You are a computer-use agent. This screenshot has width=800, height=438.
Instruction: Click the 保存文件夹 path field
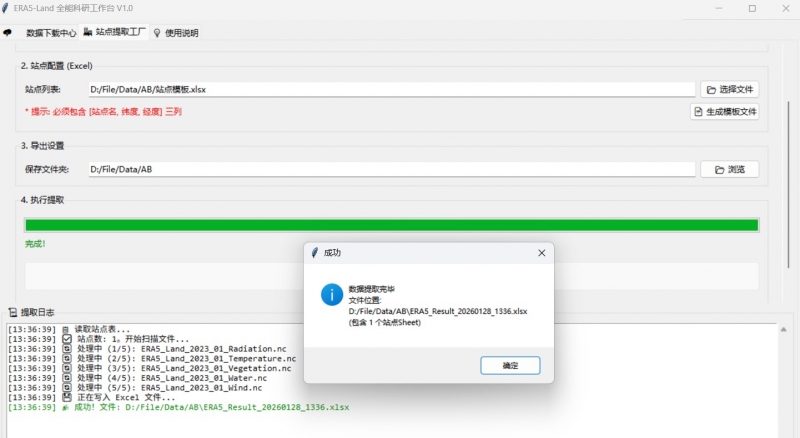tap(390, 169)
